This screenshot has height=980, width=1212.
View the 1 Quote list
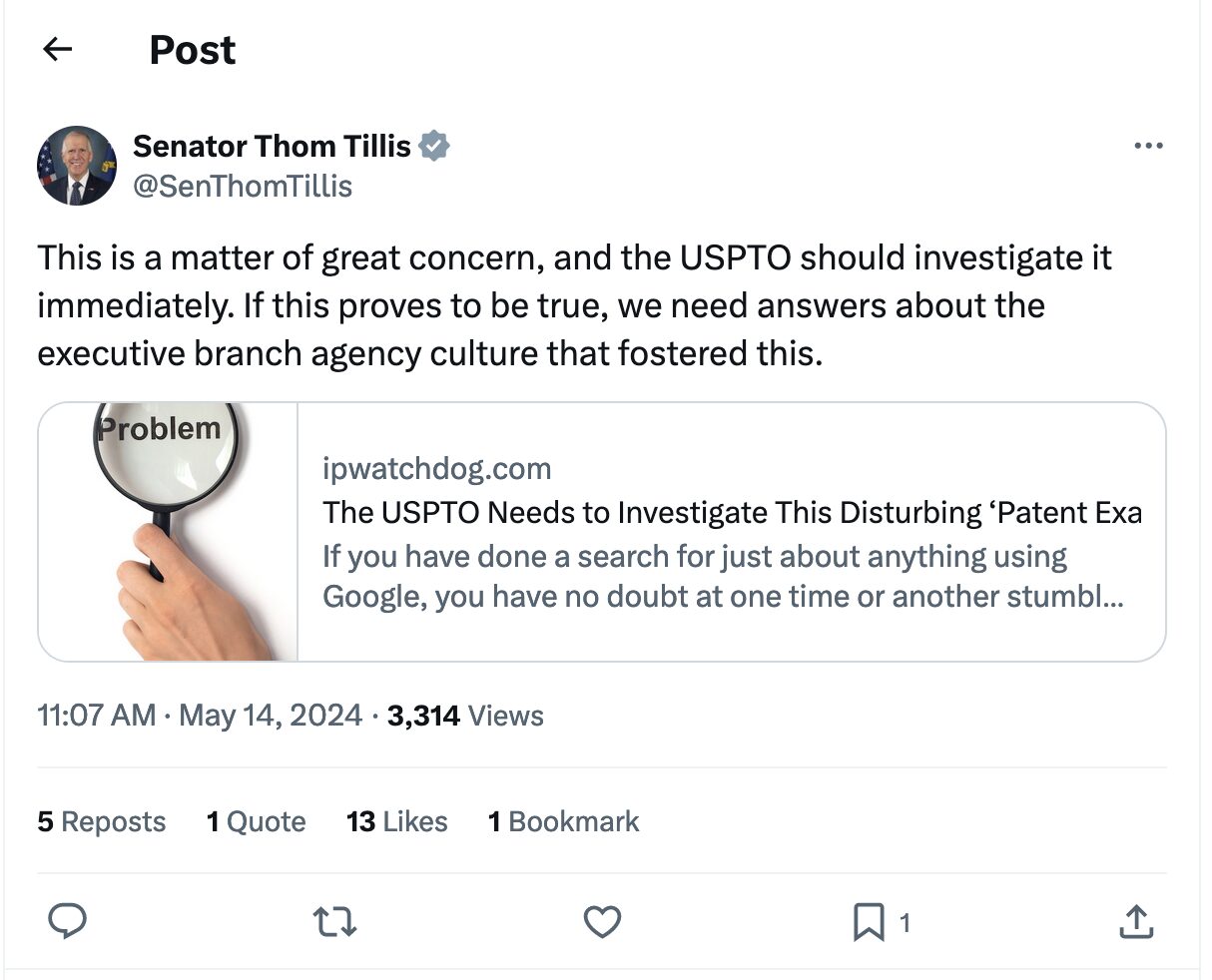[x=256, y=821]
